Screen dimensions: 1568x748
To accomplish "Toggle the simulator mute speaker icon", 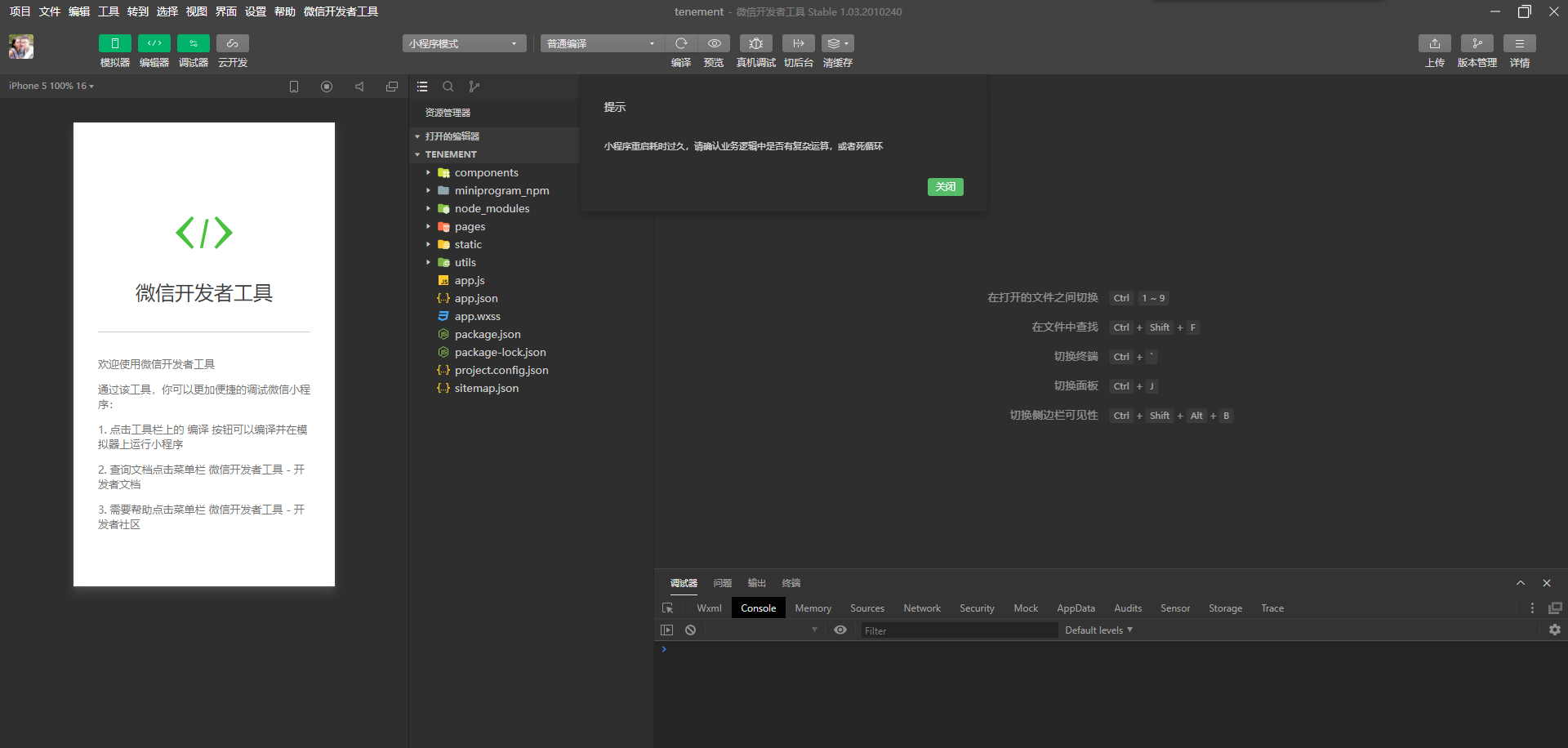I will (x=359, y=87).
